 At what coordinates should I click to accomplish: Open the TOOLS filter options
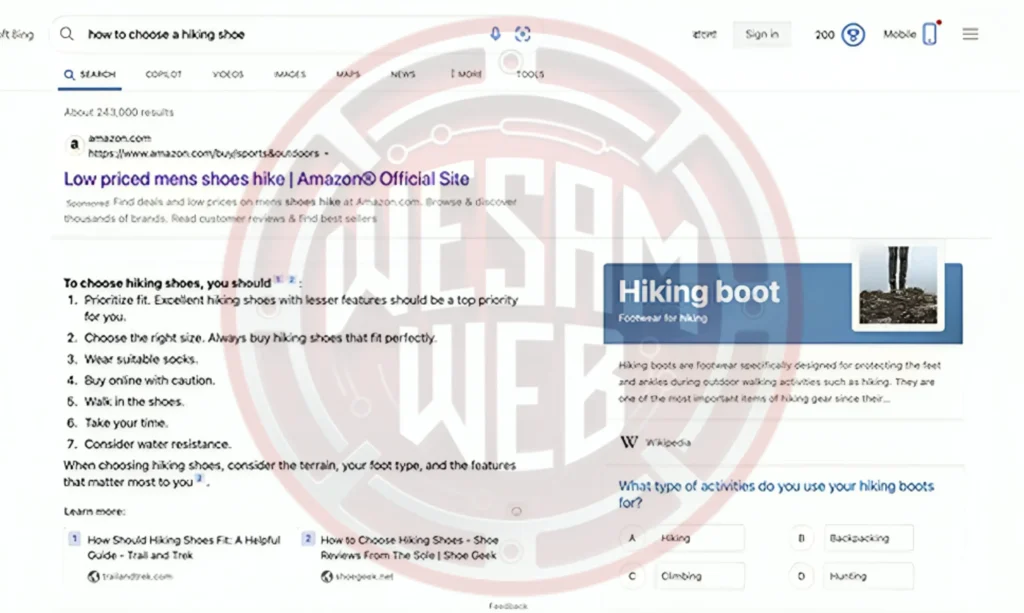[530, 74]
